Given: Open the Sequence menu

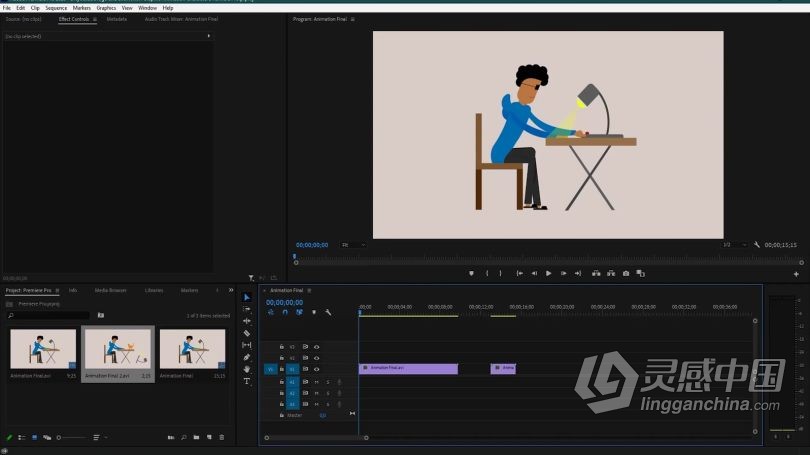Looking at the screenshot, I should 56,8.
